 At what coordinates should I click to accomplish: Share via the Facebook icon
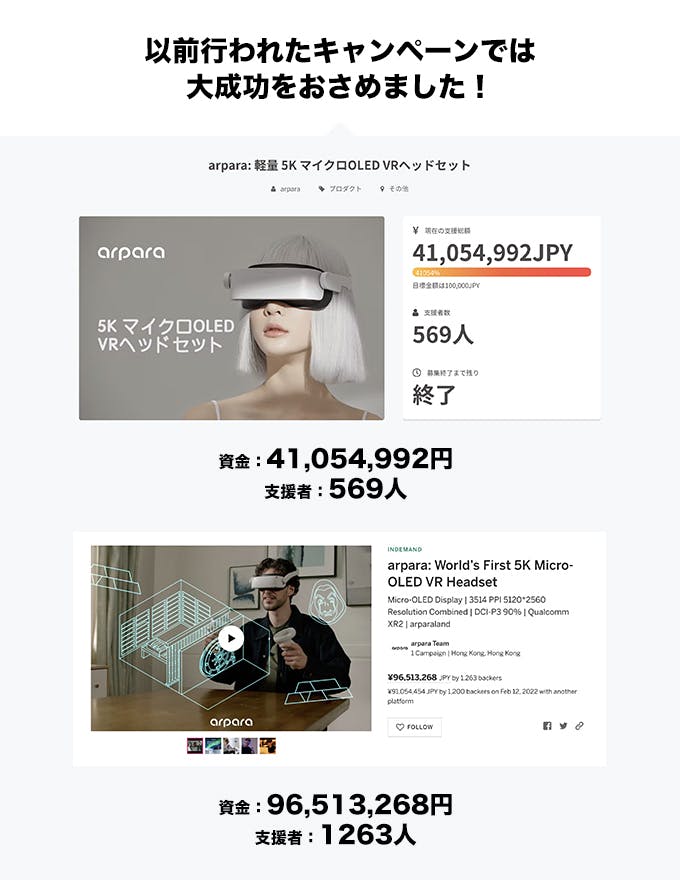(x=547, y=726)
